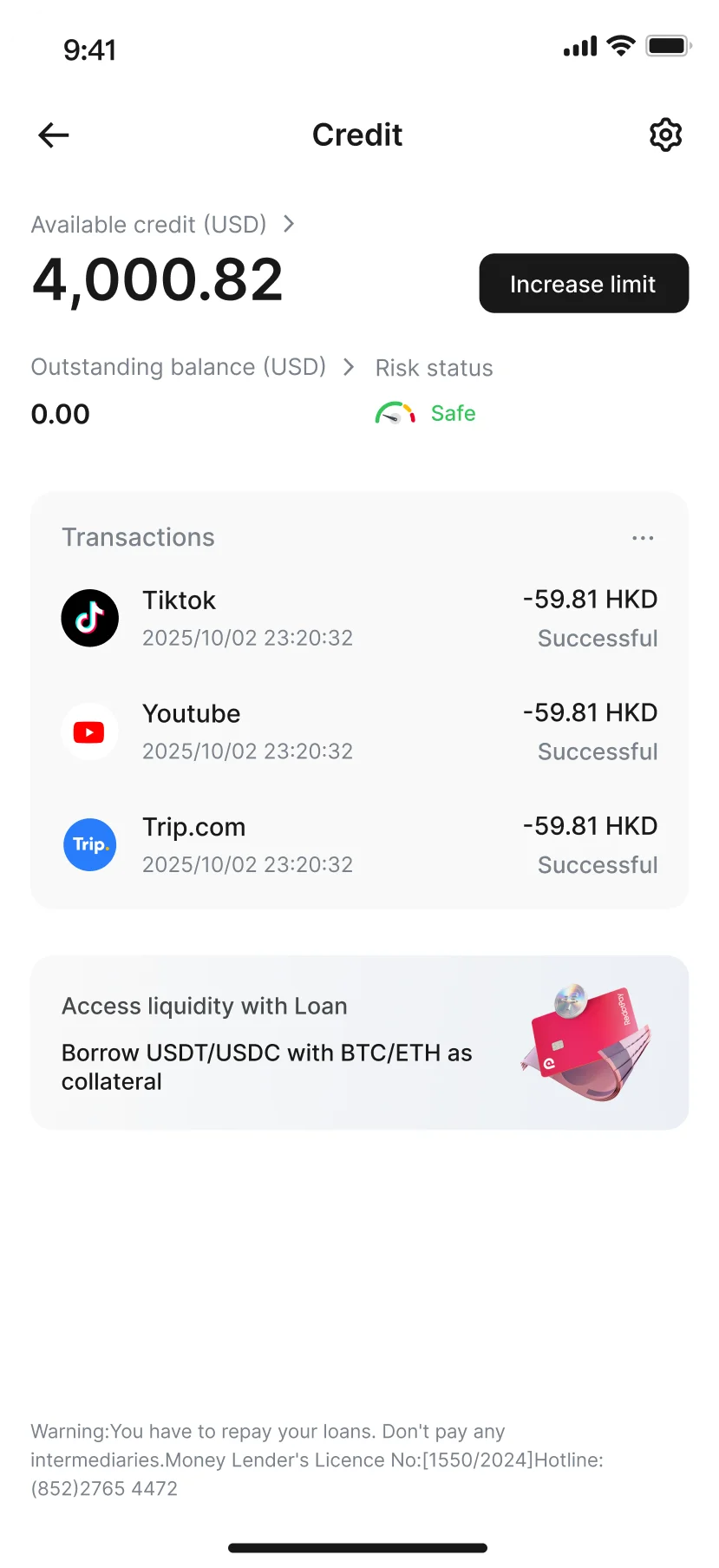The image size is (719, 1568).
Task: Check the battery icon in status bar
Action: pyautogui.click(x=668, y=46)
